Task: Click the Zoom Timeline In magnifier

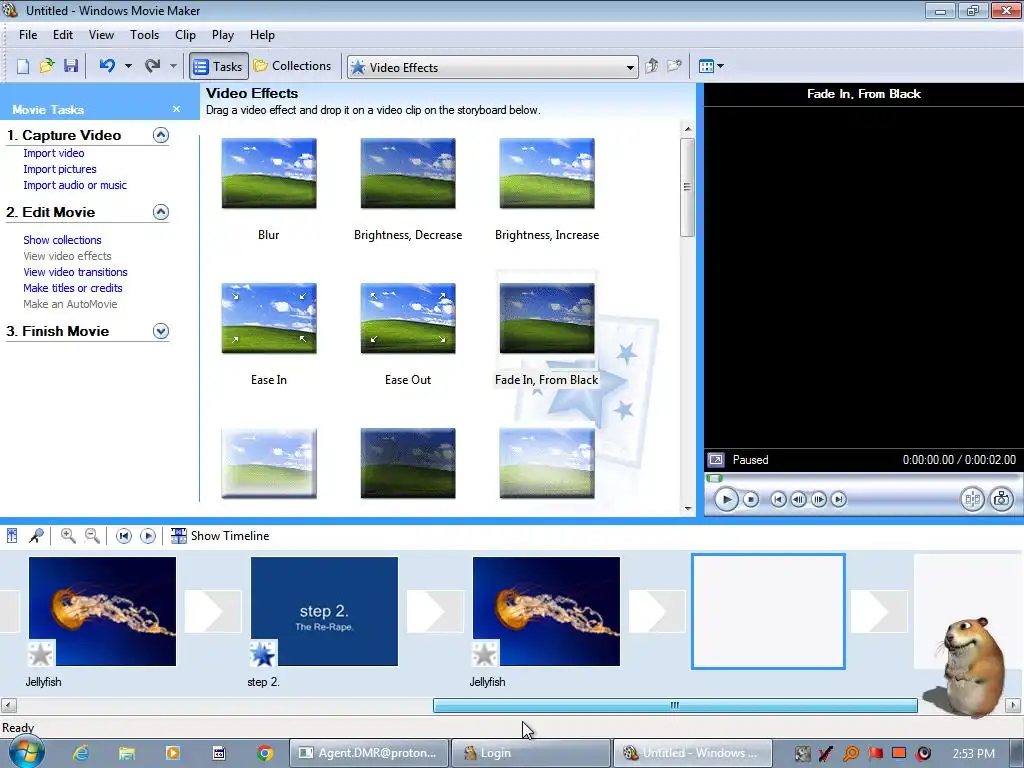Action: [68, 536]
